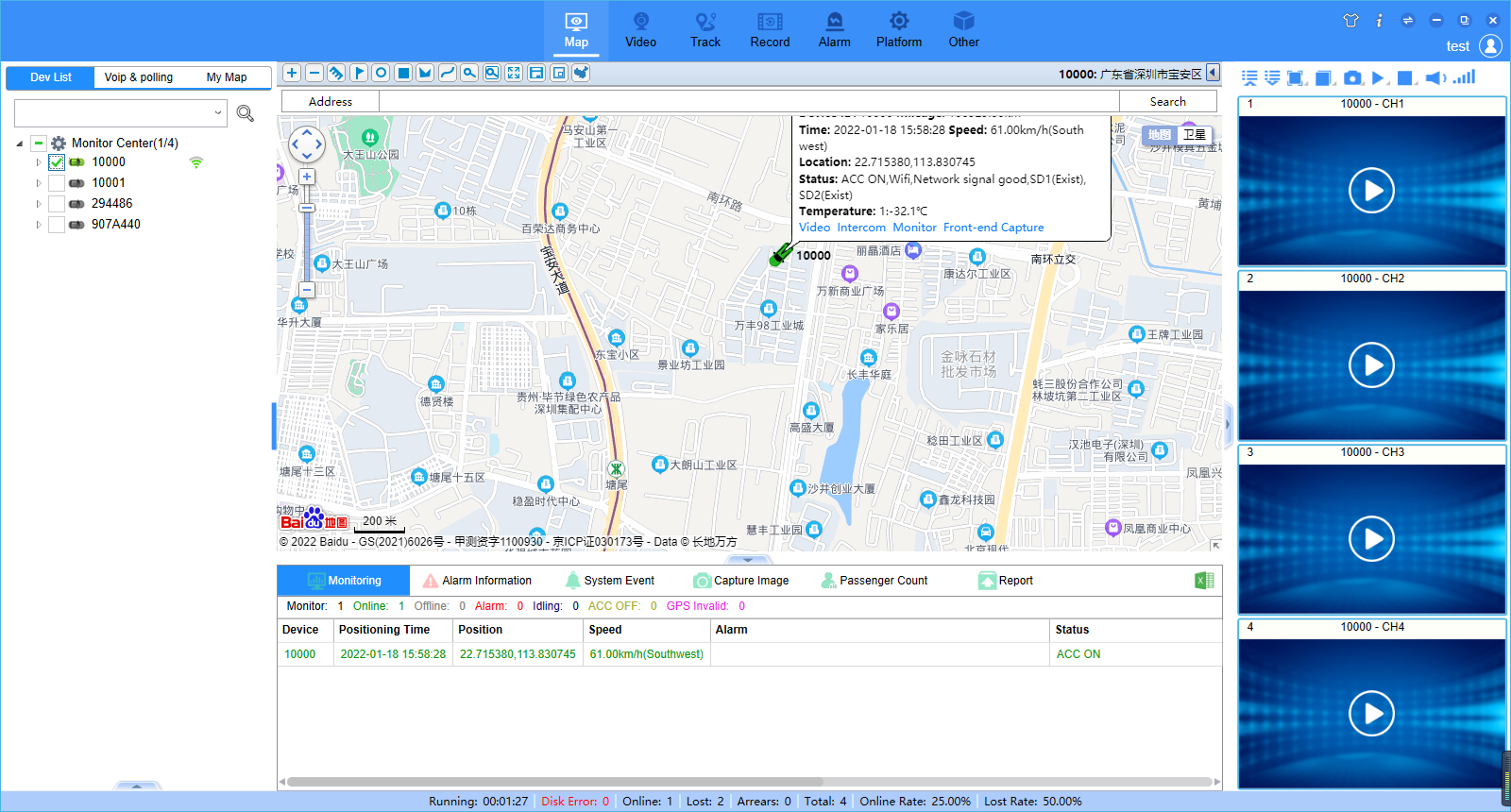This screenshot has width=1511, height=812.
Task: Expand the device 10000 tree node
Action: [39, 162]
